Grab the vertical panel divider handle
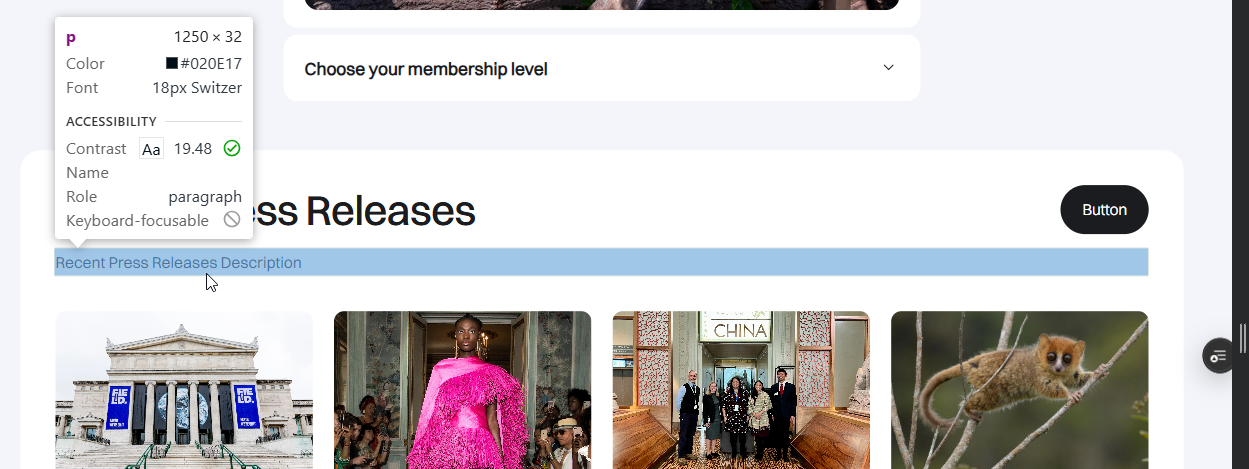 tap(1243, 338)
